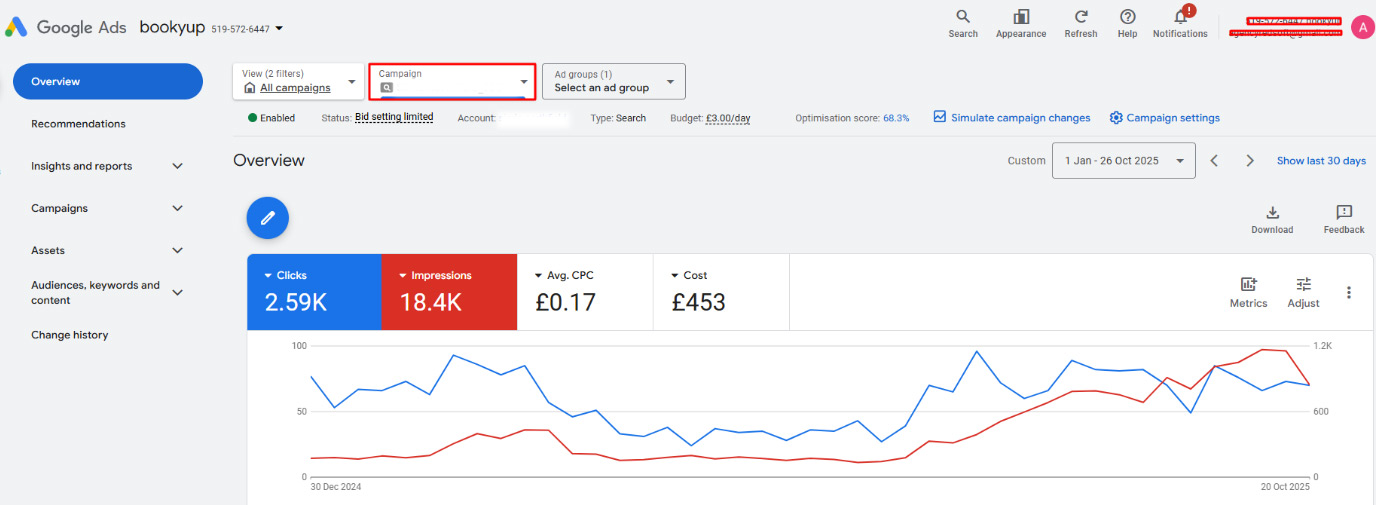Open the Notifications bell

(1180, 18)
